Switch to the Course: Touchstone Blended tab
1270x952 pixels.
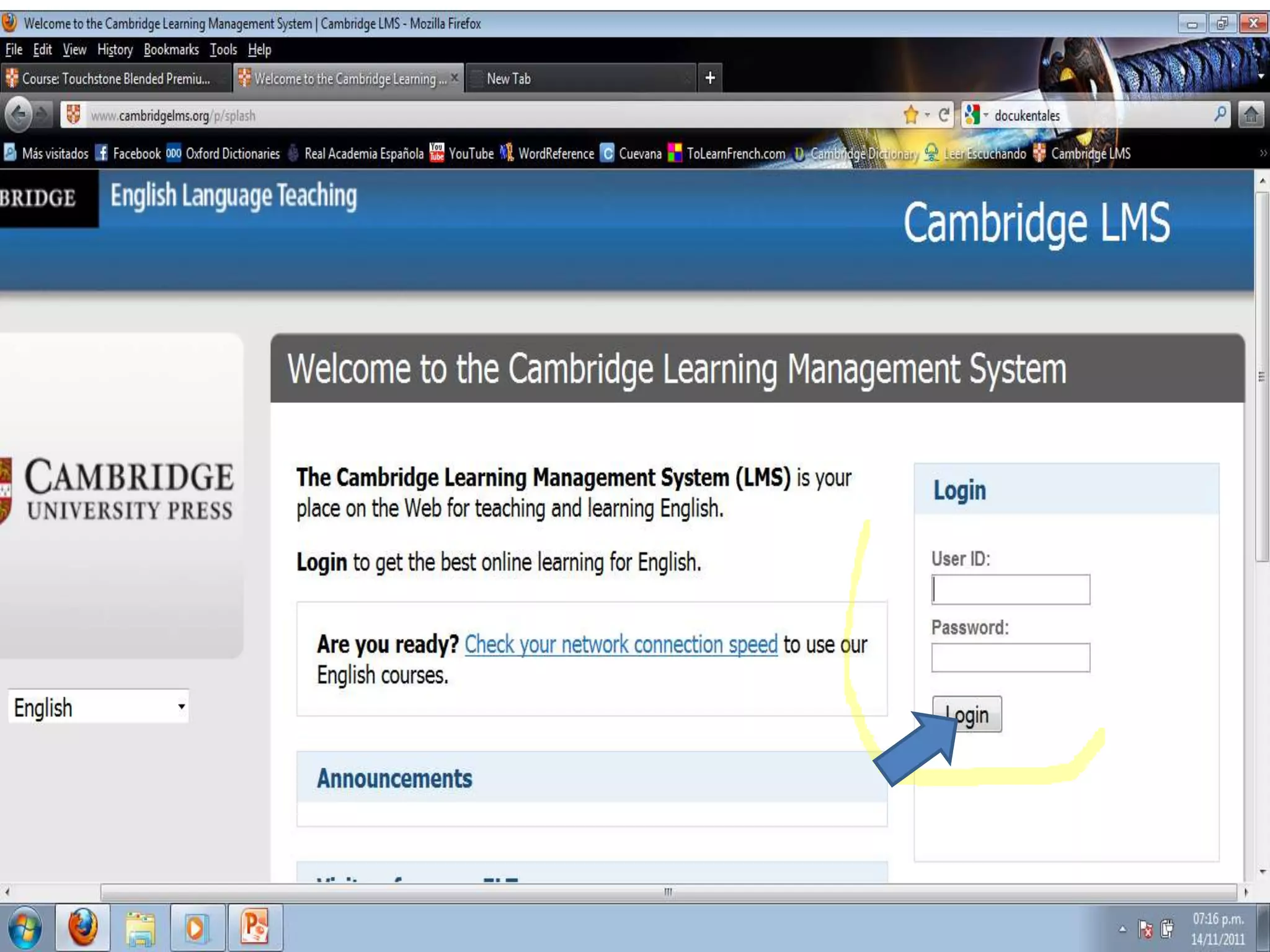point(115,79)
